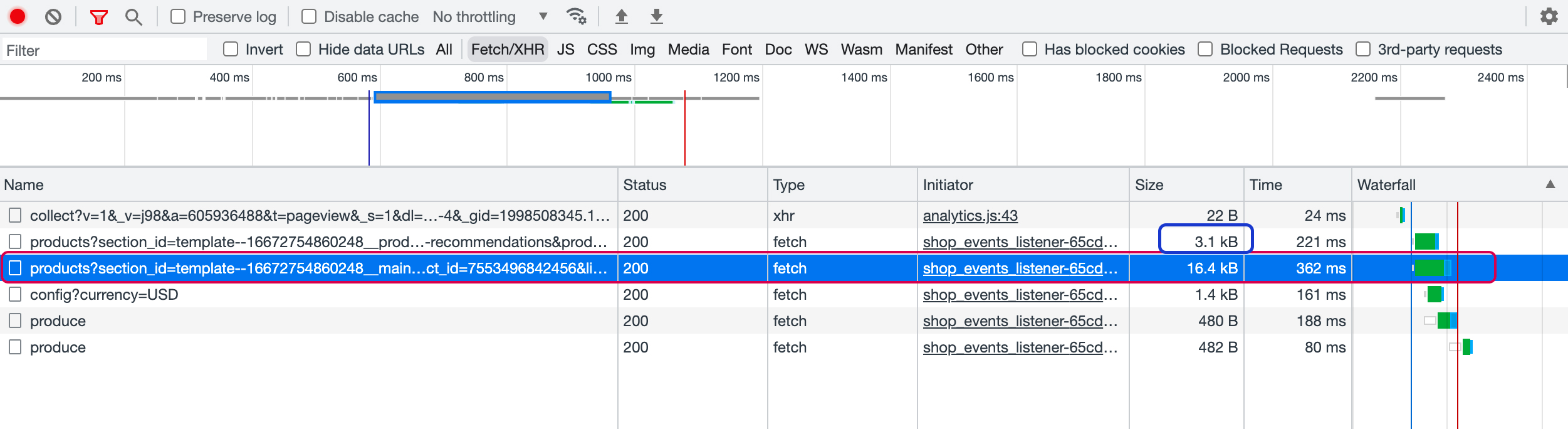Toggle Waterfall column sort arrow

[x=1550, y=184]
